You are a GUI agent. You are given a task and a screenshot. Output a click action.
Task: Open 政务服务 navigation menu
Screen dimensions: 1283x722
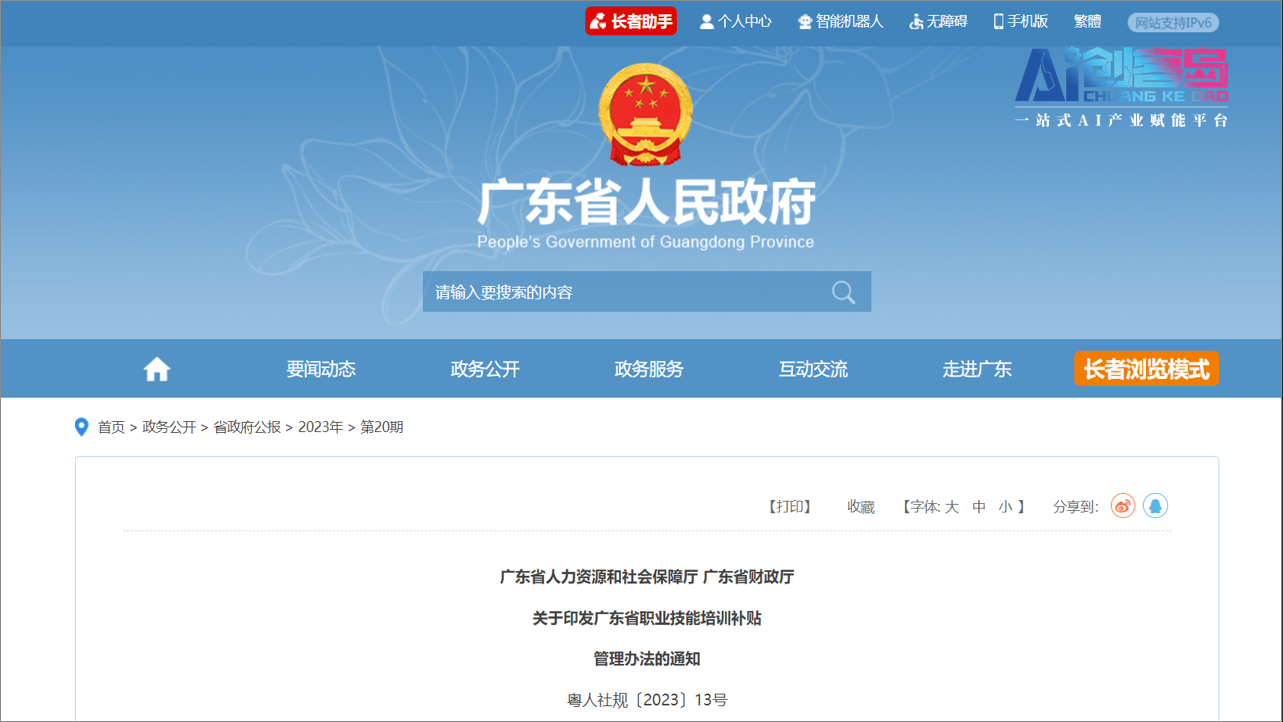pyautogui.click(x=649, y=369)
